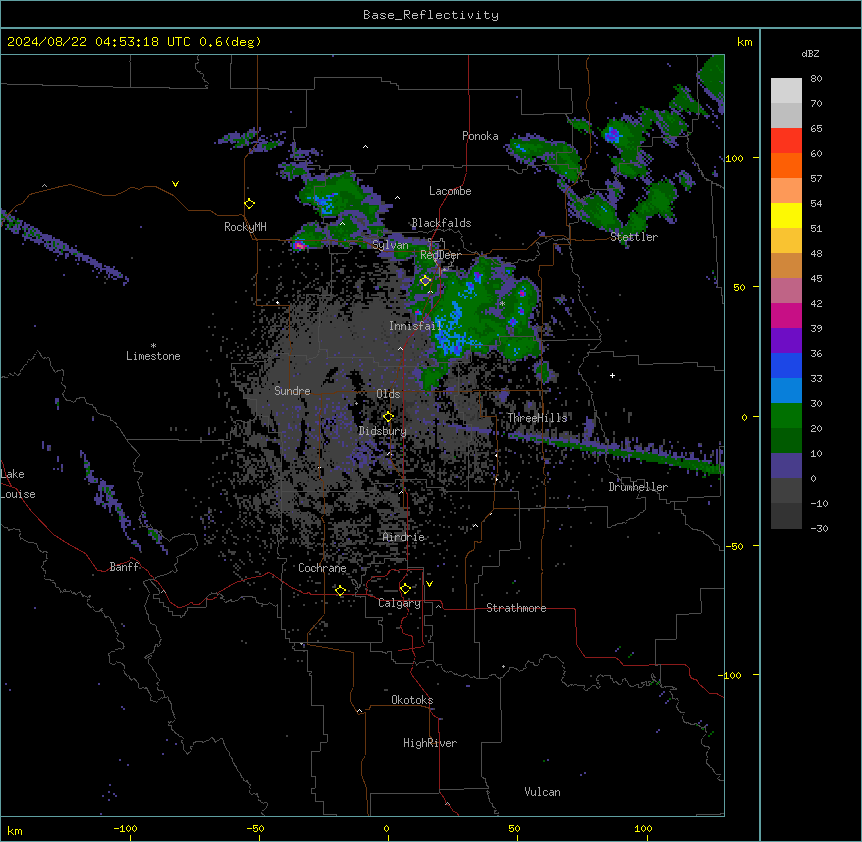Click the RedDeer label
Screen dimensions: 862x842
[x=440, y=255]
